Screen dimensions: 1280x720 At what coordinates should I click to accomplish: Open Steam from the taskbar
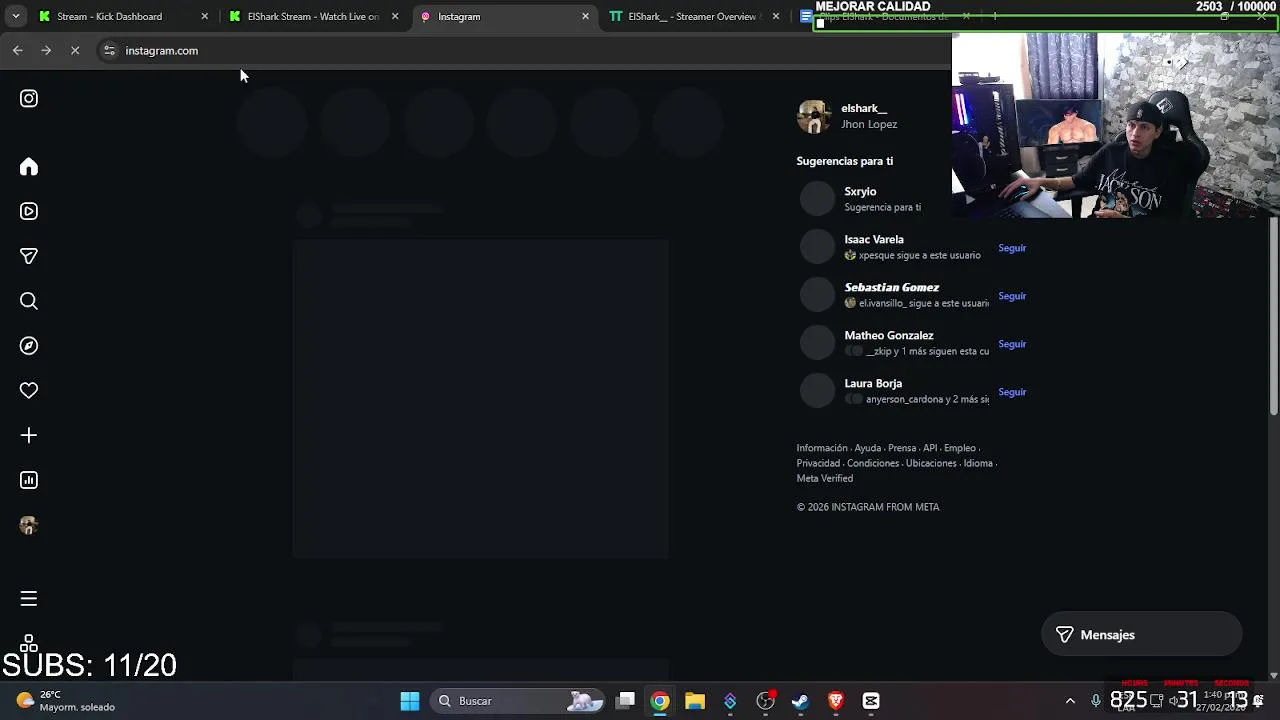800,701
